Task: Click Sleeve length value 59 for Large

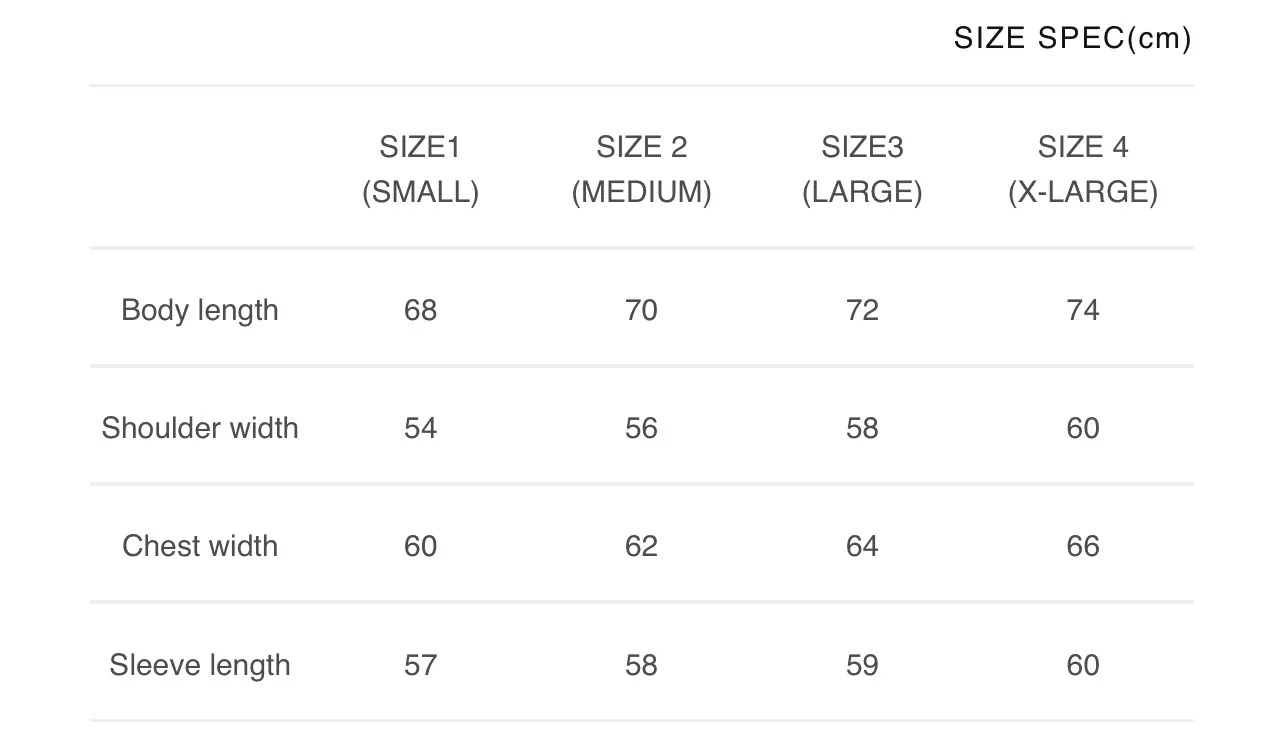Action: click(862, 665)
